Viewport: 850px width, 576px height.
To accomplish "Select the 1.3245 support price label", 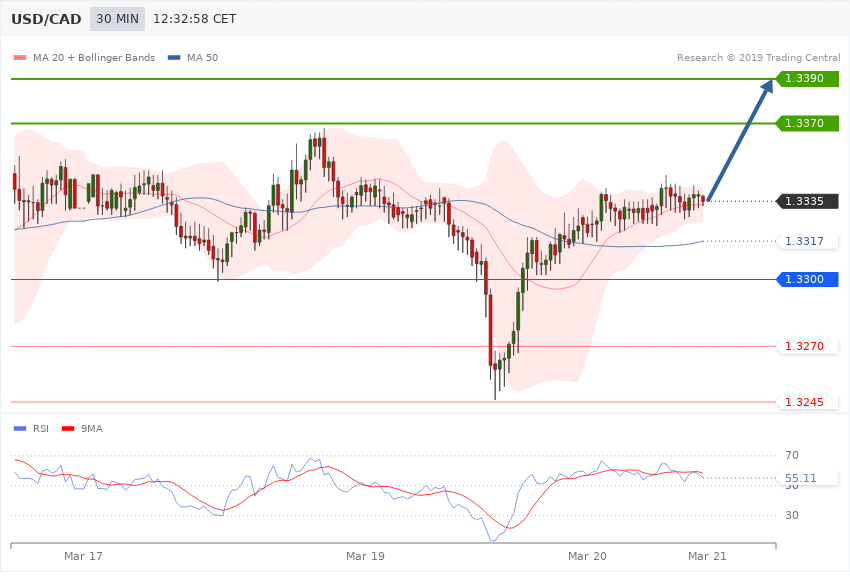I will click(808, 402).
